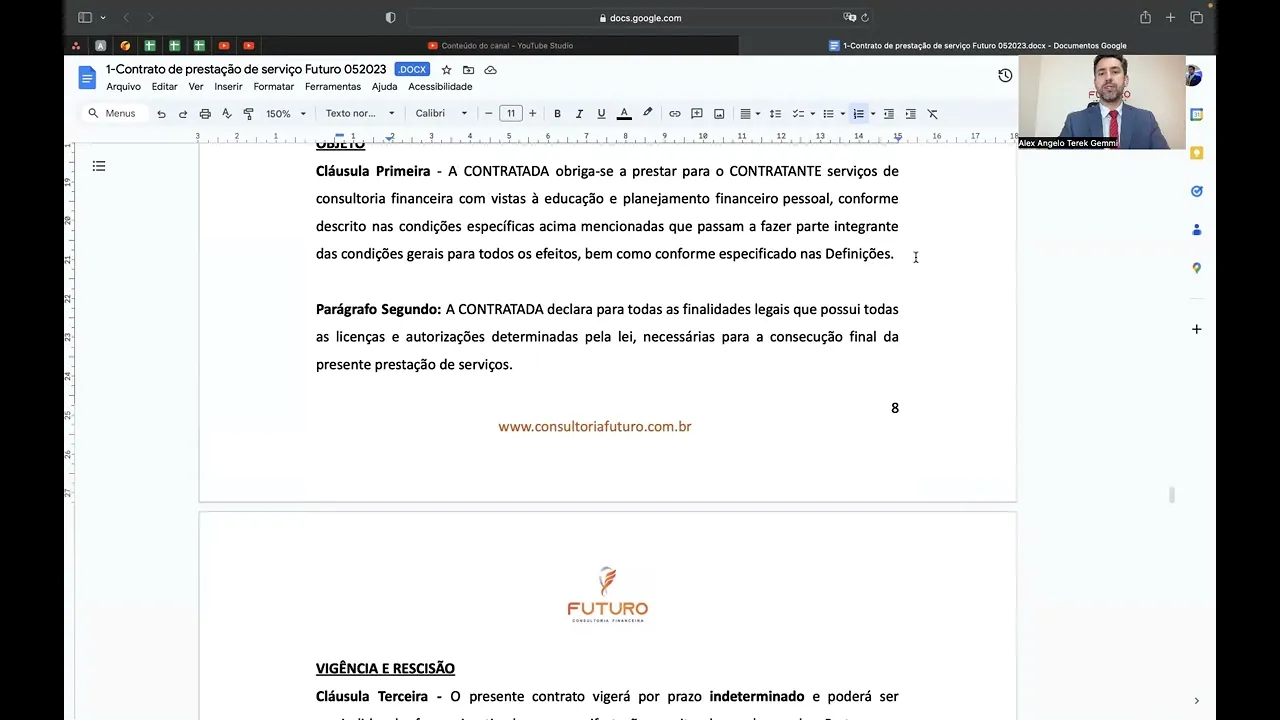The height and width of the screenshot is (720, 1280).
Task: Open Google Calendar in the side panel
Action: [x=1196, y=115]
